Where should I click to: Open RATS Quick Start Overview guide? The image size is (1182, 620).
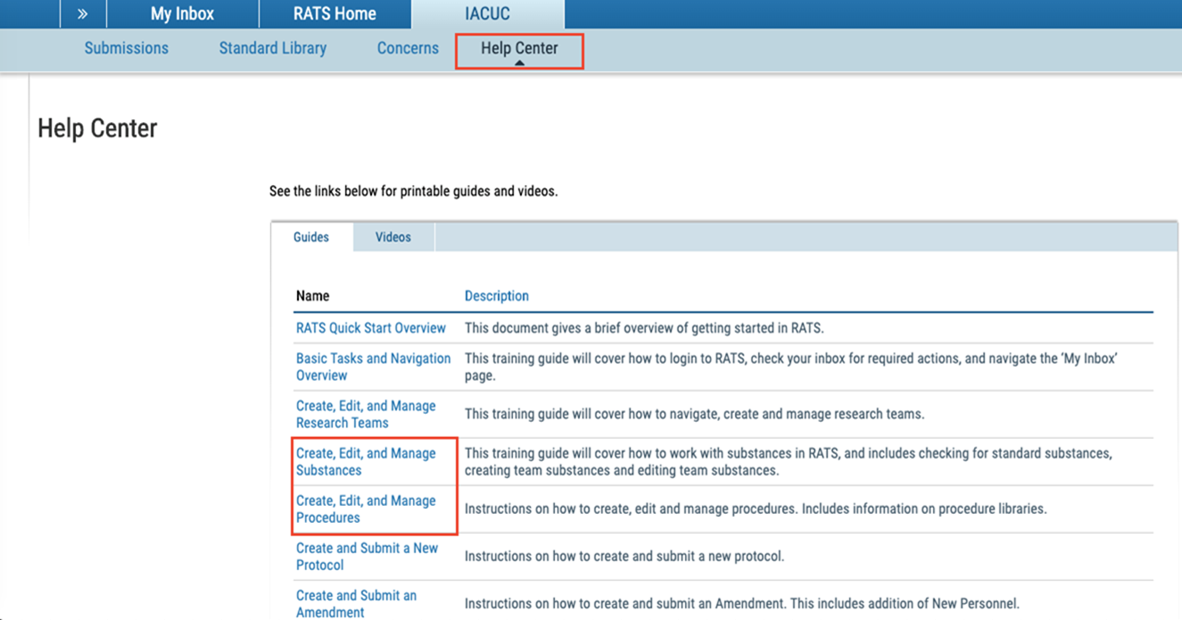click(x=371, y=328)
